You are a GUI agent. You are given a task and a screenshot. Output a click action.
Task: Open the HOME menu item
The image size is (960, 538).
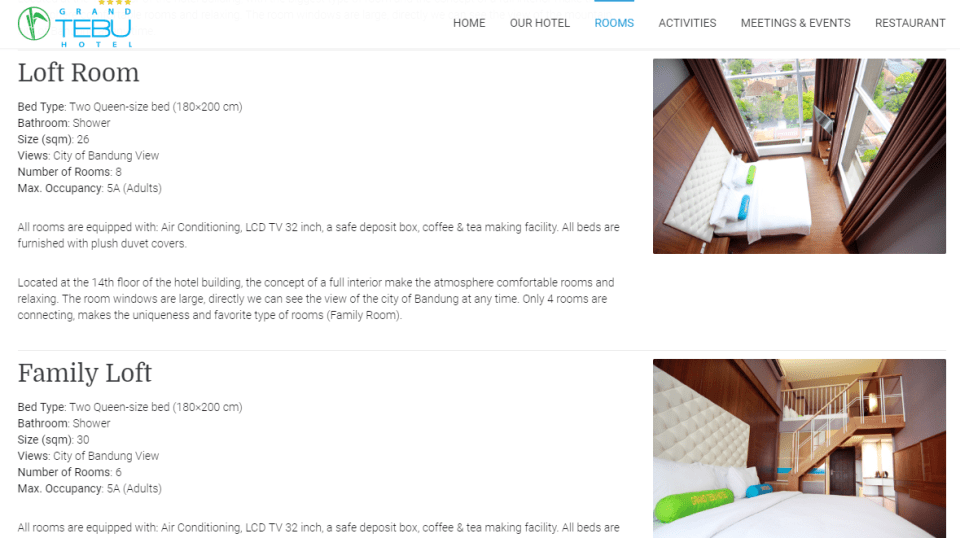coord(469,23)
